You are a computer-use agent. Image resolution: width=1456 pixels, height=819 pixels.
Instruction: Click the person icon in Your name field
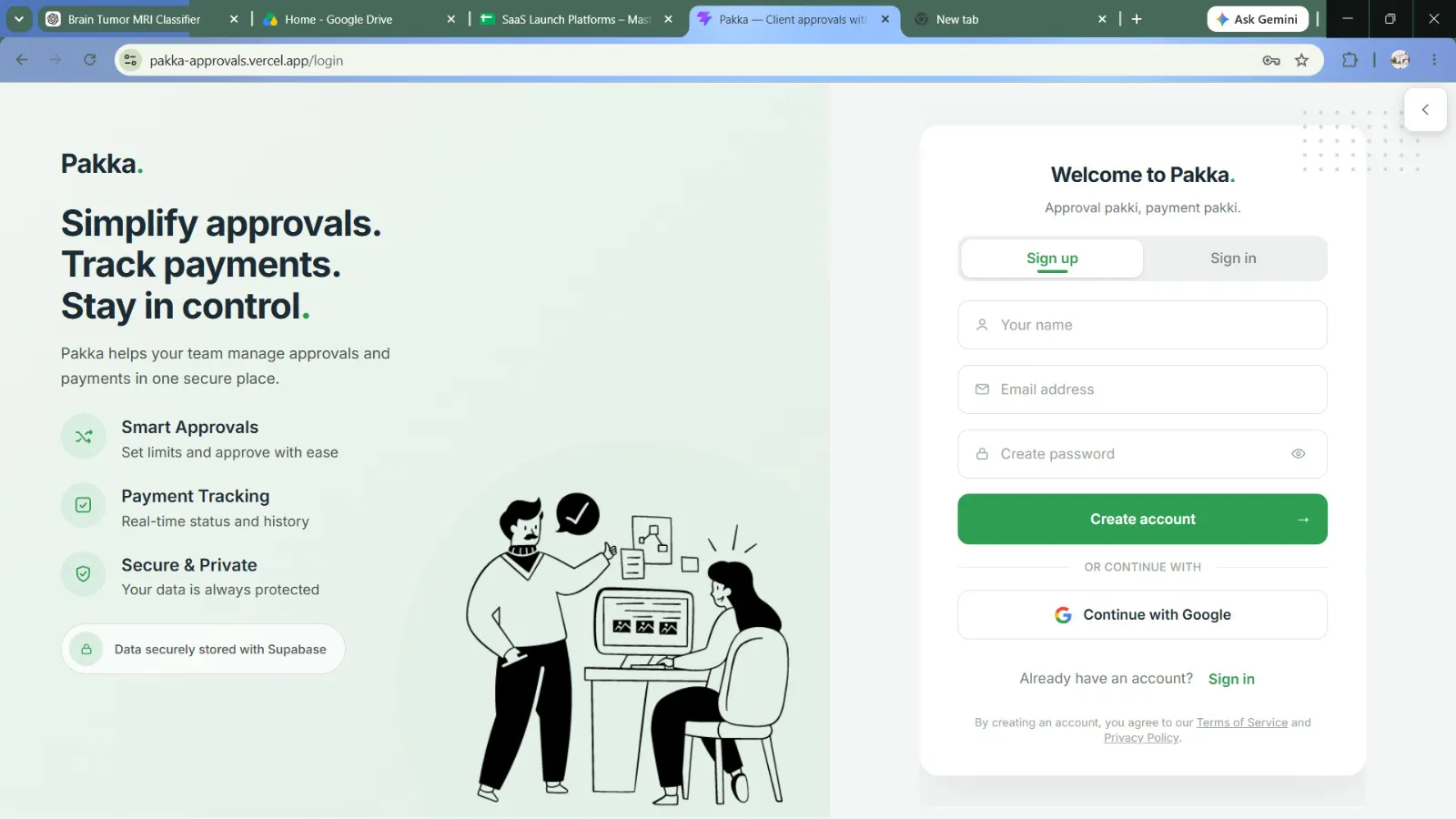click(982, 325)
